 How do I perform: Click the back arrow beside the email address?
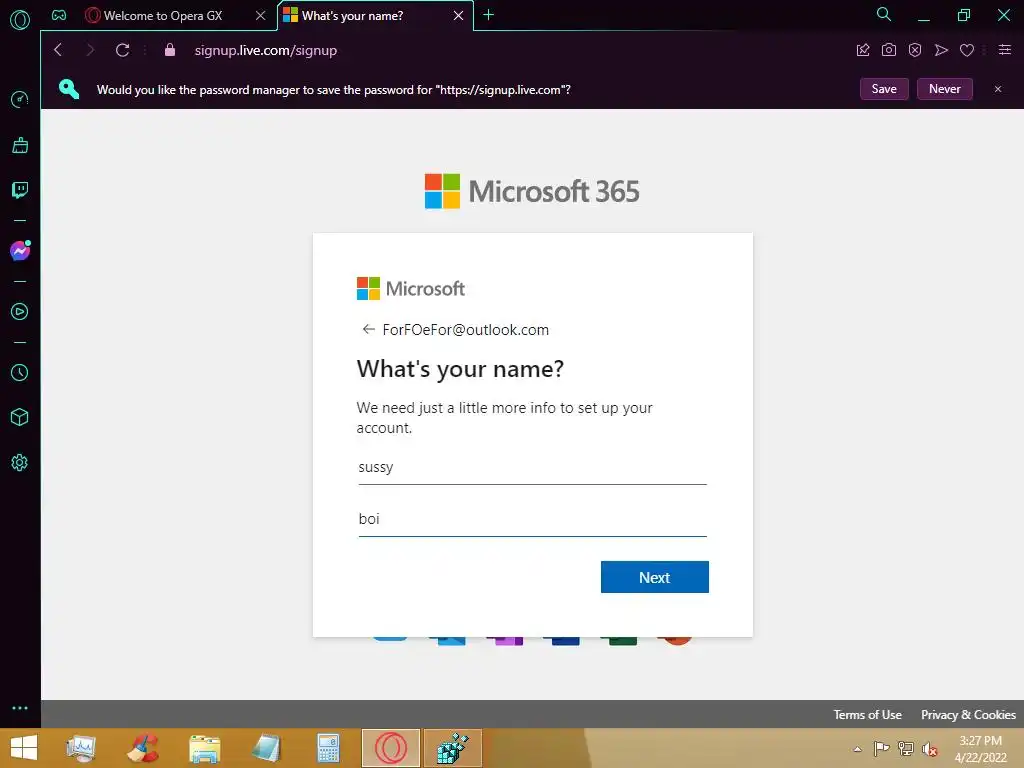click(368, 329)
